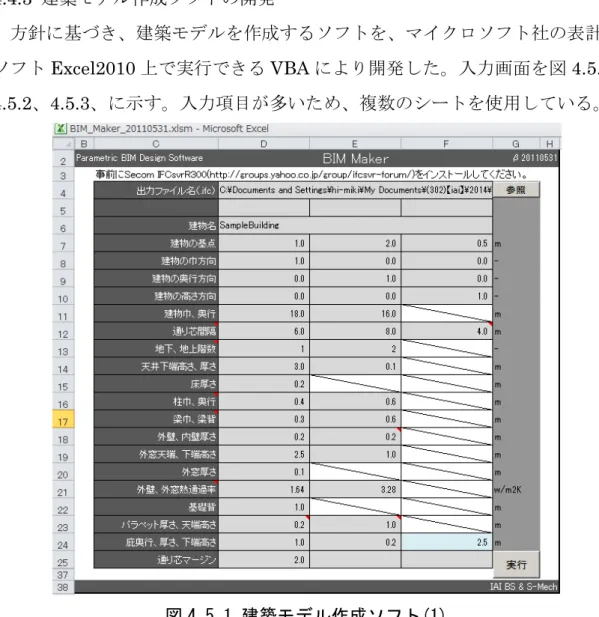This screenshot has width=599, height=617.
Task: Click the 建物巾、奥行 value 18.0
Action: 264,314
